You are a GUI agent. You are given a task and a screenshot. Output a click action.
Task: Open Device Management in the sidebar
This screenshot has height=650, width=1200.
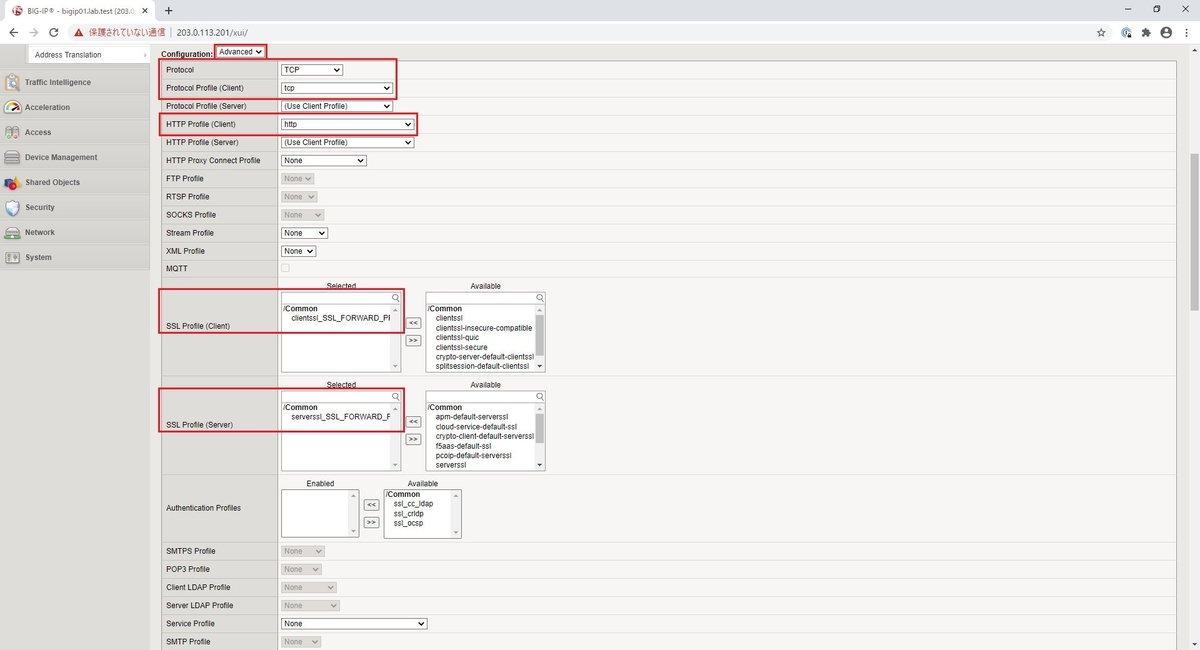61,157
